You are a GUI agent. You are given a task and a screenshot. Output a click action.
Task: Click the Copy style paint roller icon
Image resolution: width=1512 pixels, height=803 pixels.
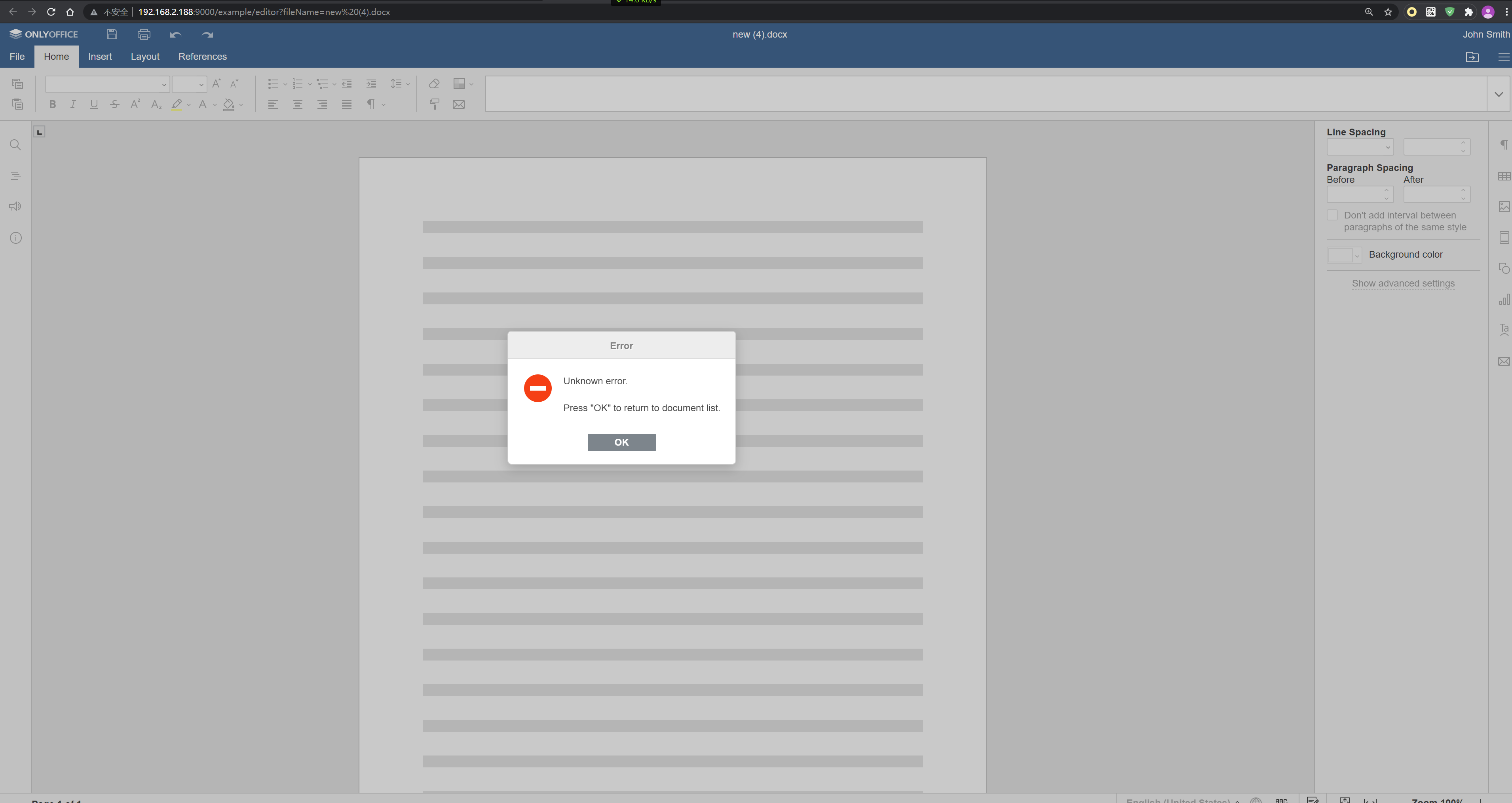click(x=434, y=104)
